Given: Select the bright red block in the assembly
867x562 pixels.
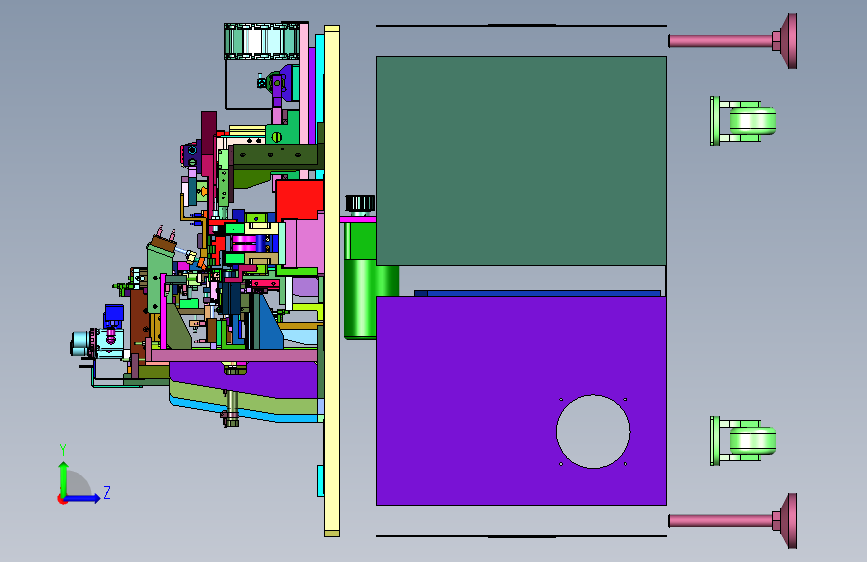Looking at the screenshot, I should [x=299, y=200].
